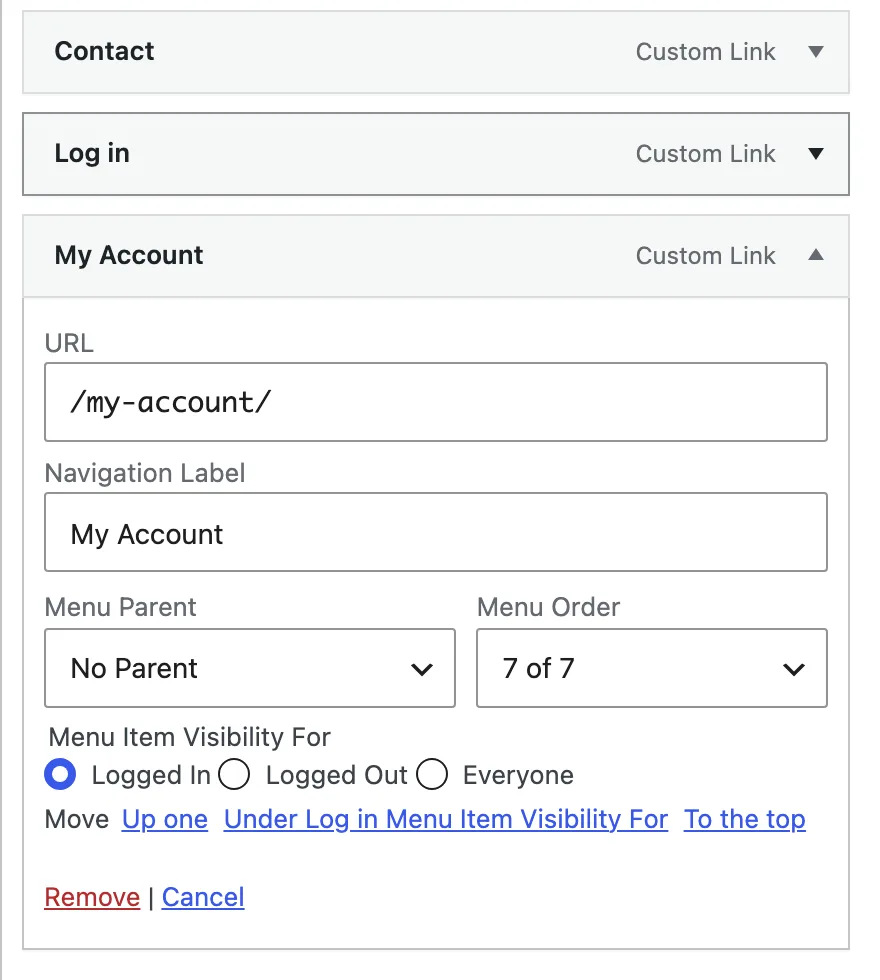Remove the My Account menu item
880x980 pixels.
(92, 898)
